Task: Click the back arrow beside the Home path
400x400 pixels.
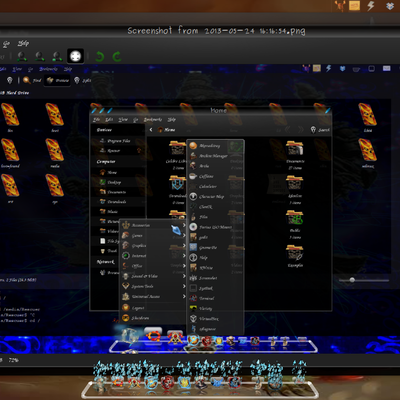Action: point(151,129)
